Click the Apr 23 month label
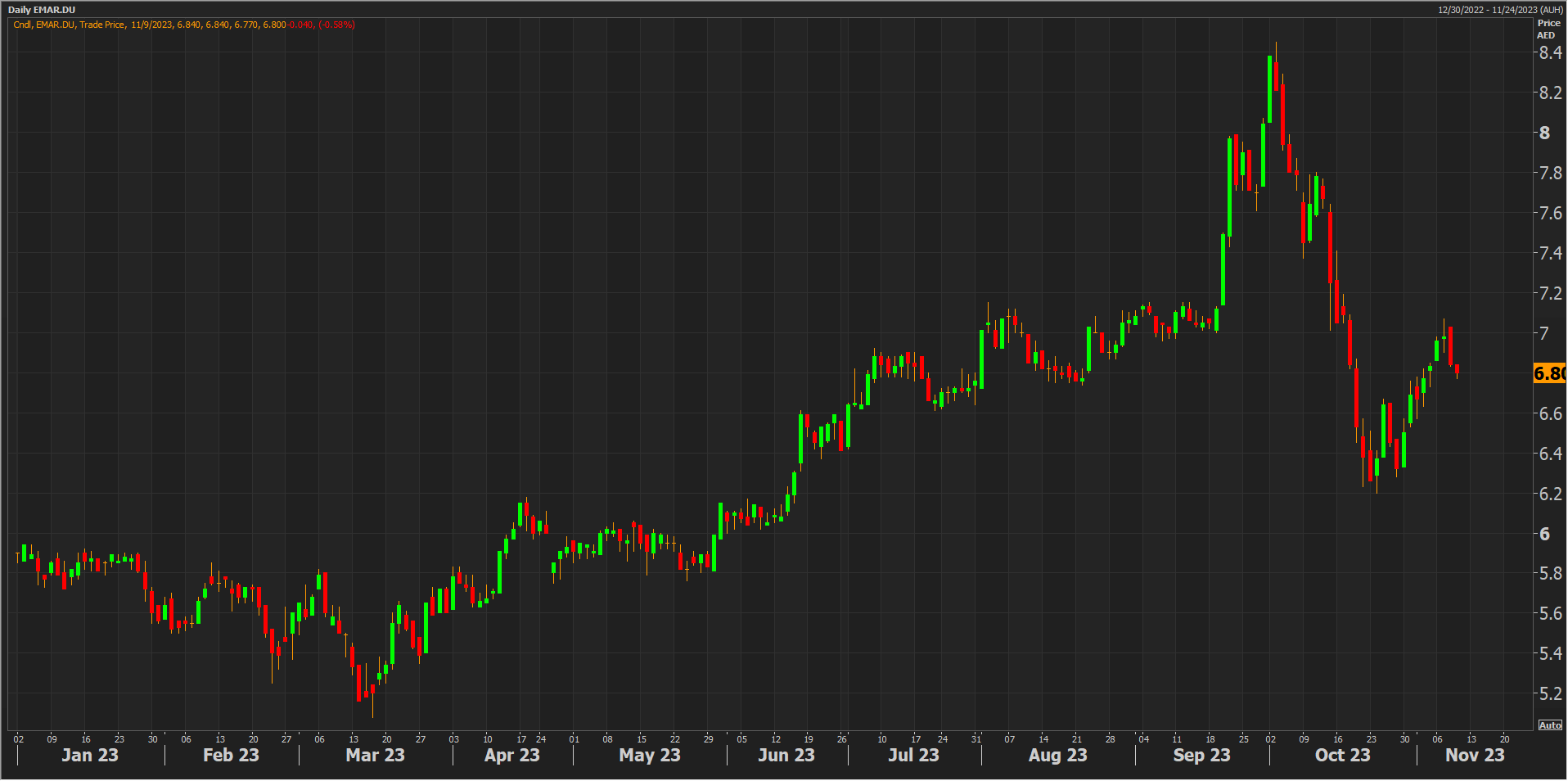The image size is (1568, 781). point(511,755)
